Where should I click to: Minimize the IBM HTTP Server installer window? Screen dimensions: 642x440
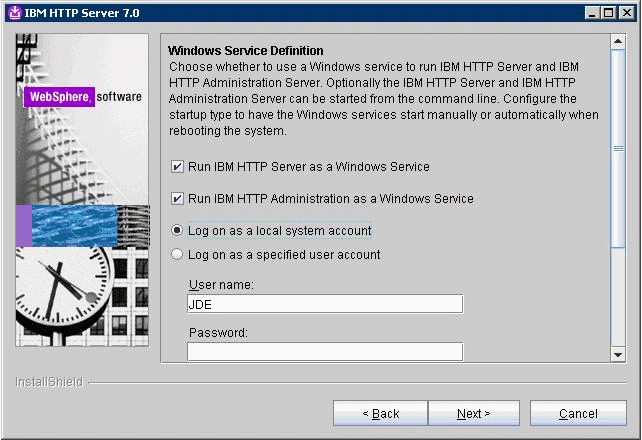click(x=595, y=12)
